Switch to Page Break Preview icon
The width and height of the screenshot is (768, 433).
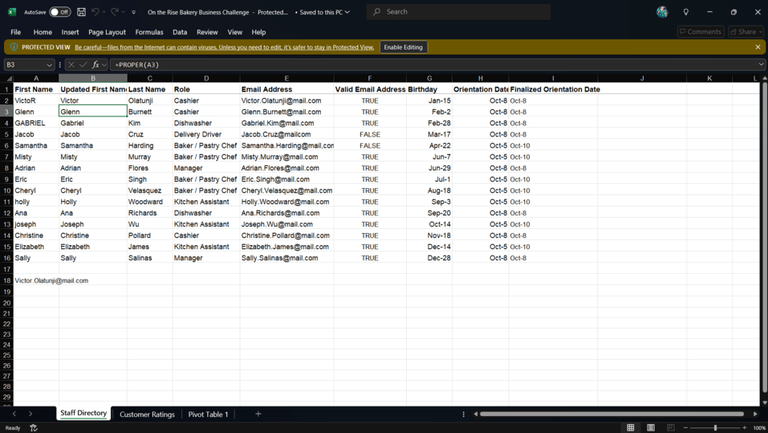click(671, 428)
